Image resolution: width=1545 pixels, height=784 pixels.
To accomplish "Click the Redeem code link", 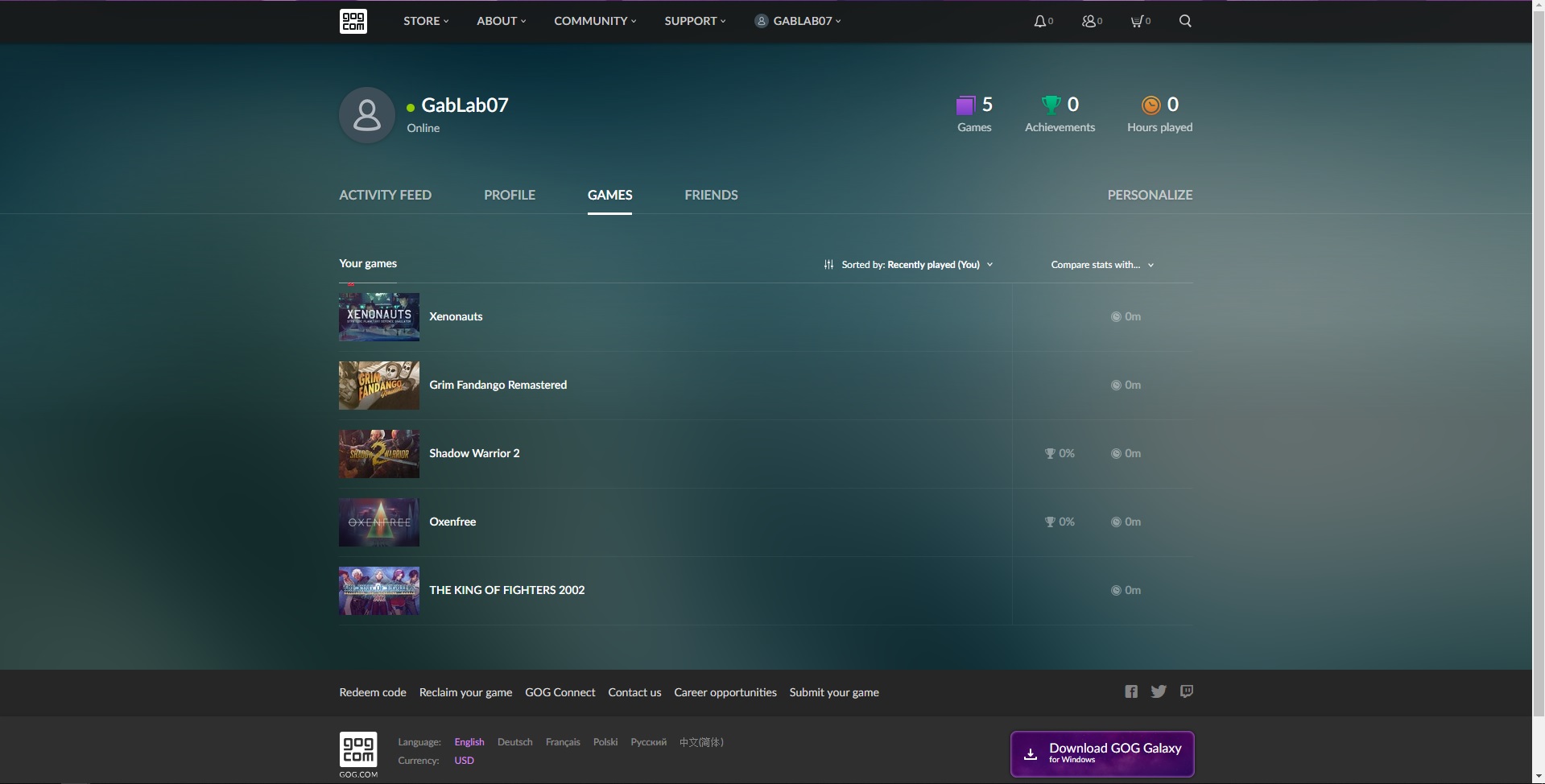I will coord(373,692).
